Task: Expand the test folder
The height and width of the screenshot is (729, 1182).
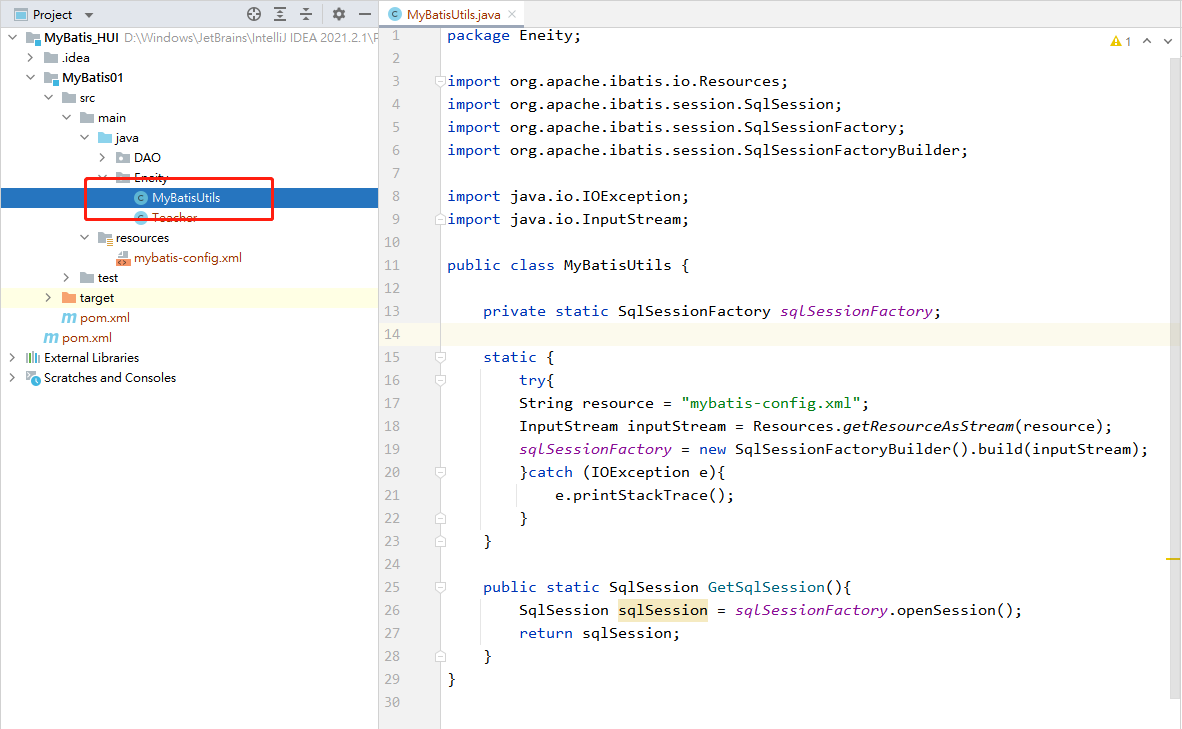Action: tap(66, 277)
